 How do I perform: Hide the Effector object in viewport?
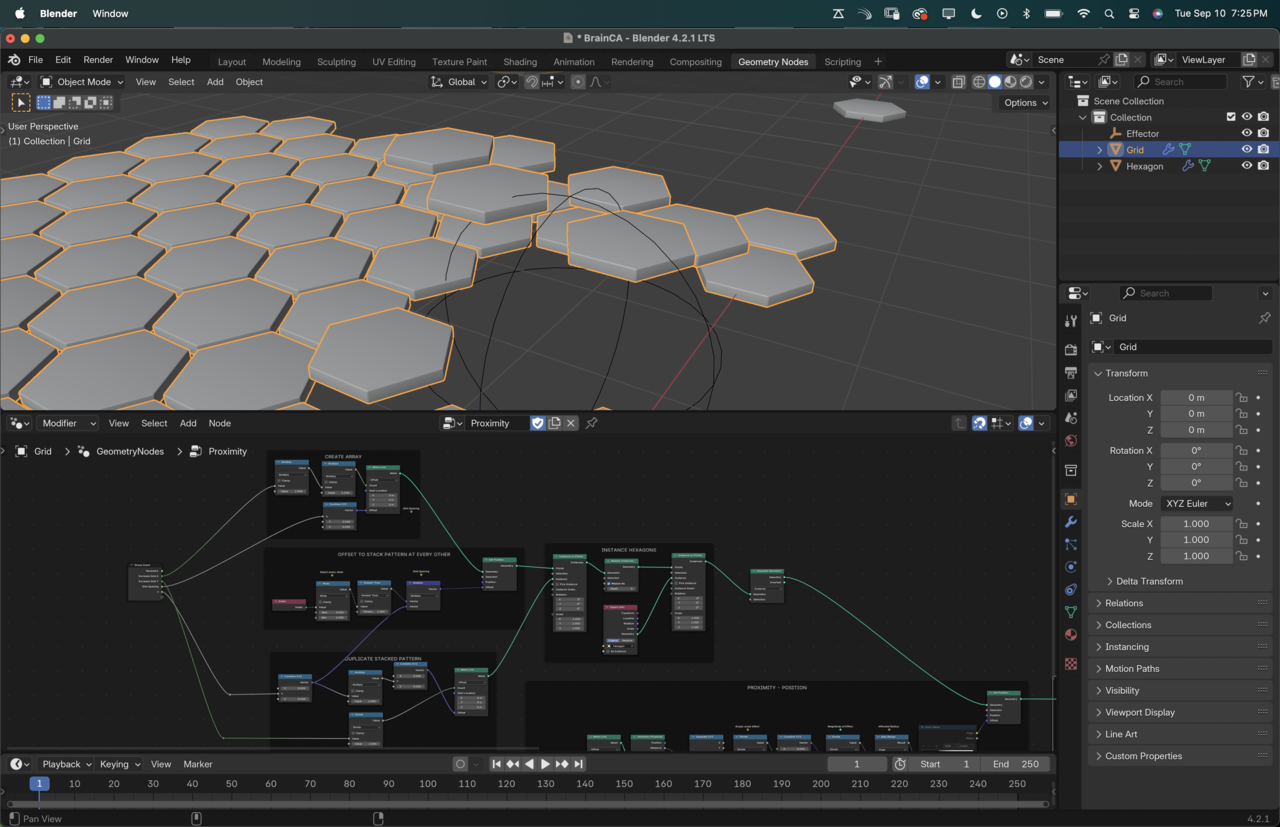coord(1246,133)
